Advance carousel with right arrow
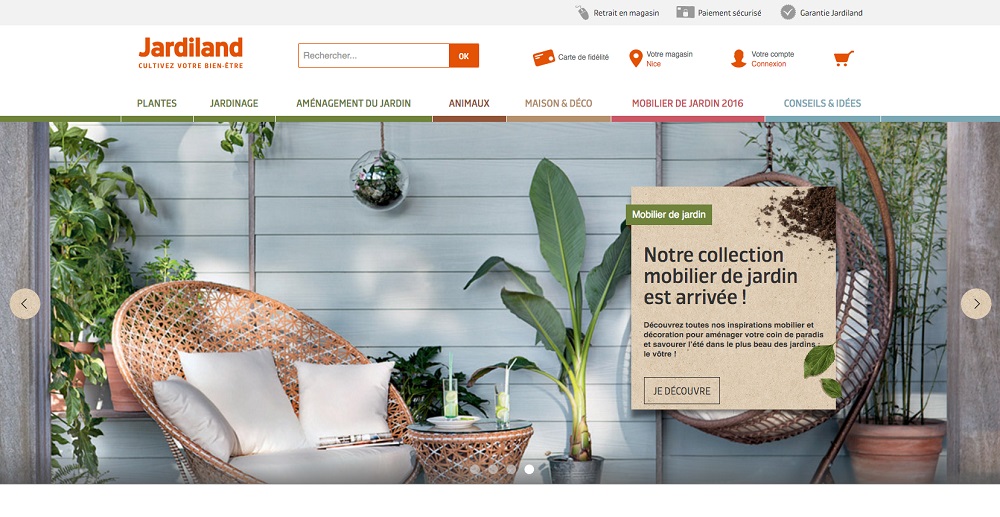This screenshot has width=1000, height=517. click(976, 303)
